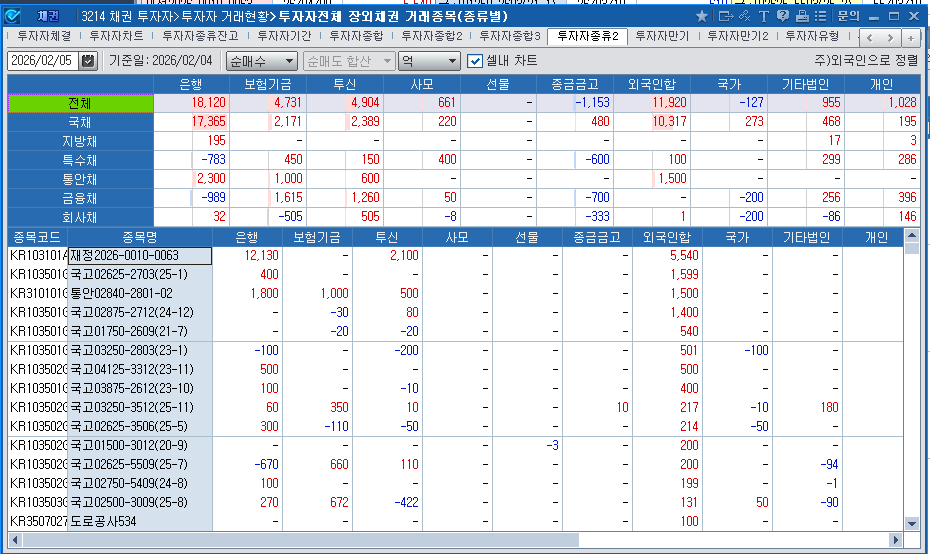The image size is (930, 554).
Task: Open the 억 unit dropdown
Action: click(x=429, y=61)
